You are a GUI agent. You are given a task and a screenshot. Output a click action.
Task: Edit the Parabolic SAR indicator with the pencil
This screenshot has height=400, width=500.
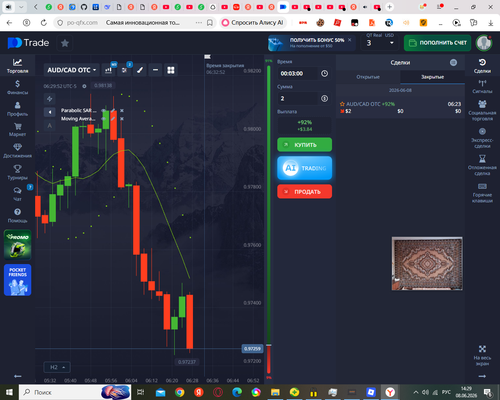[x=113, y=110]
